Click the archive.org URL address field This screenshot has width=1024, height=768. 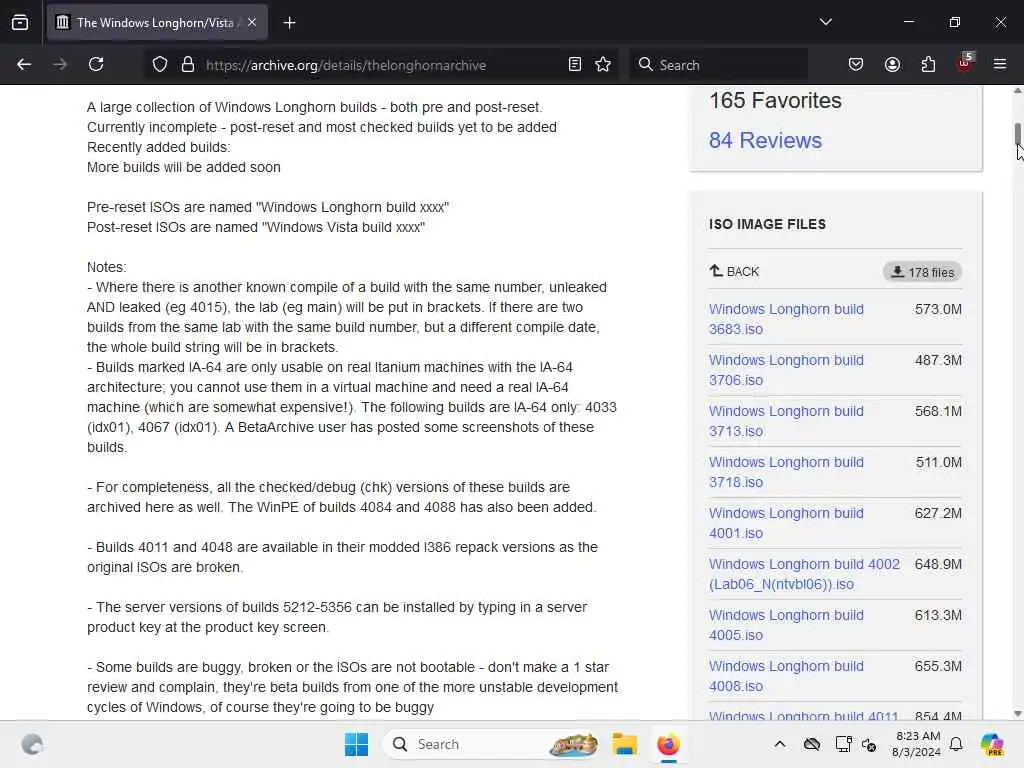[379, 65]
